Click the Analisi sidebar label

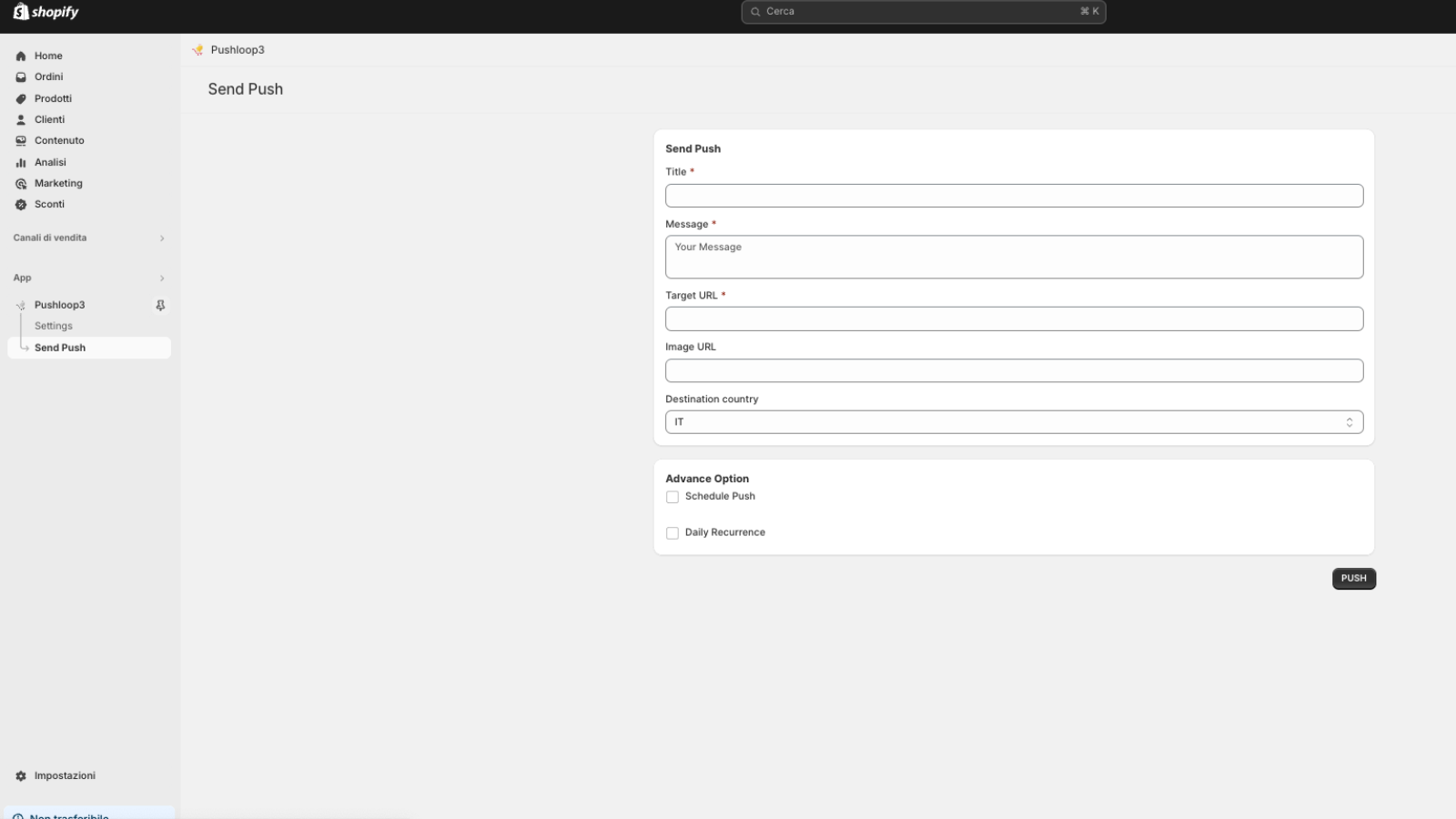(50, 163)
